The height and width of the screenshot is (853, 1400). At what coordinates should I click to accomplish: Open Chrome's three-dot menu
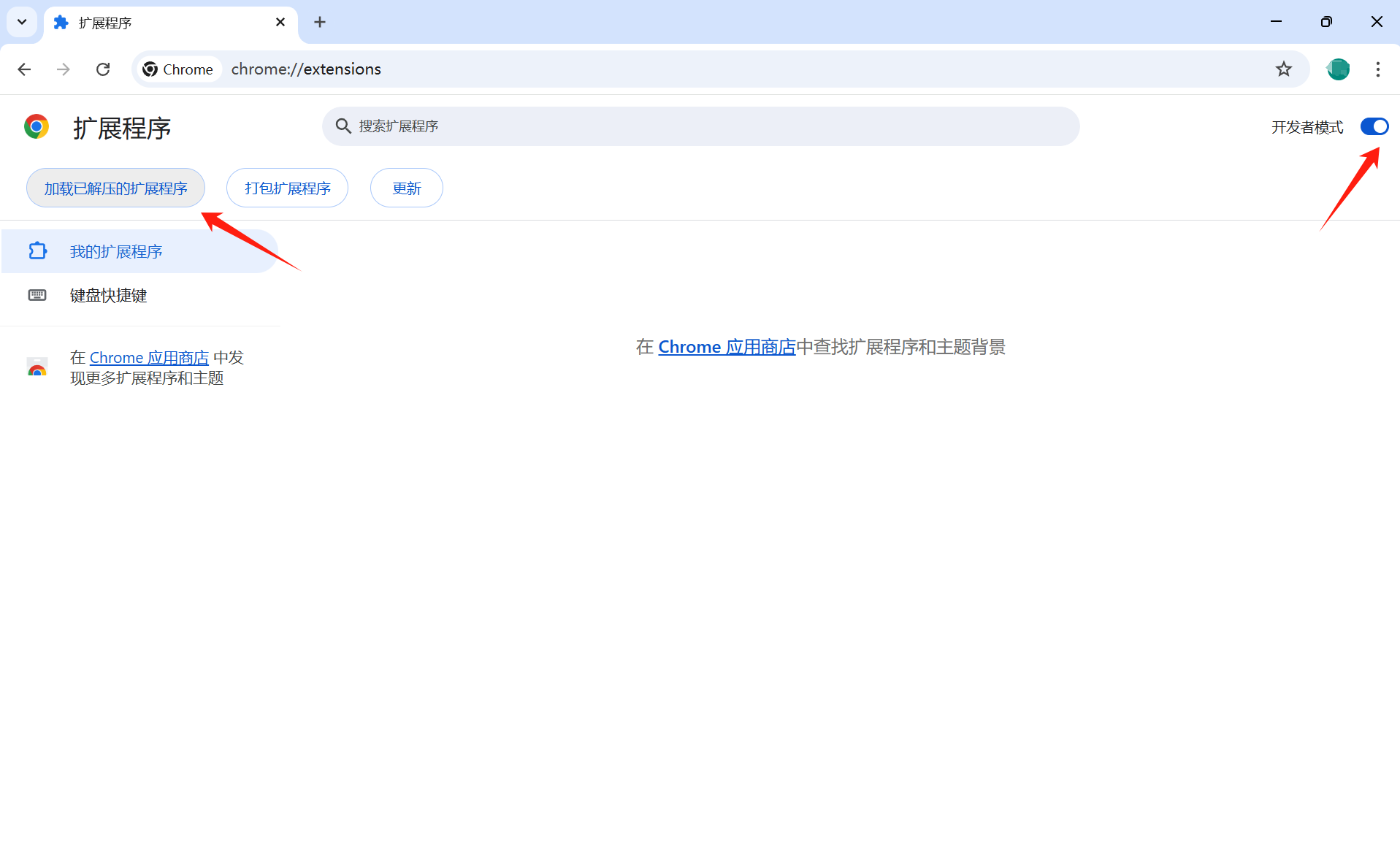(1377, 69)
